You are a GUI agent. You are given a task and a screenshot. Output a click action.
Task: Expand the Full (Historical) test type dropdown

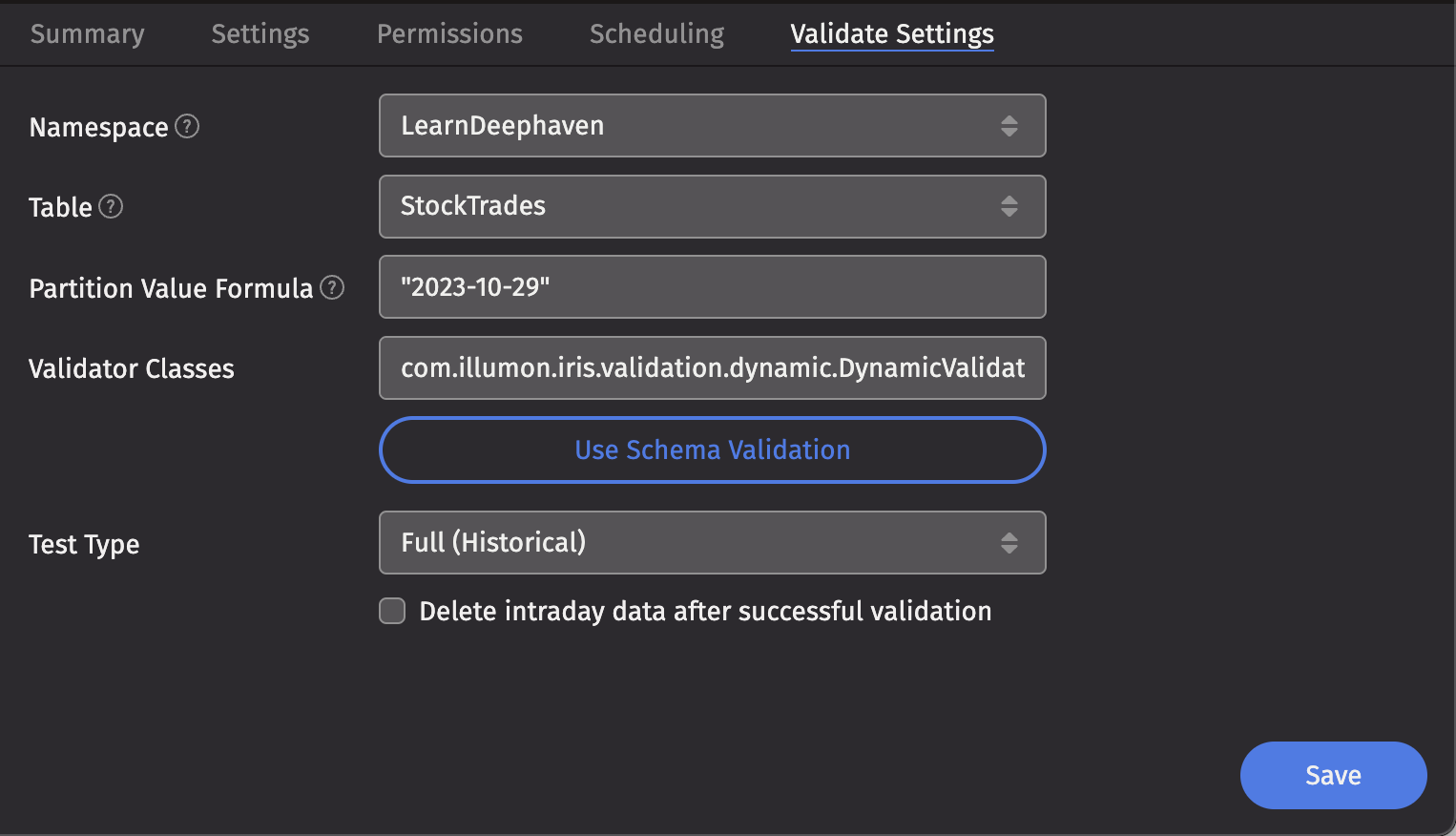[x=713, y=543]
